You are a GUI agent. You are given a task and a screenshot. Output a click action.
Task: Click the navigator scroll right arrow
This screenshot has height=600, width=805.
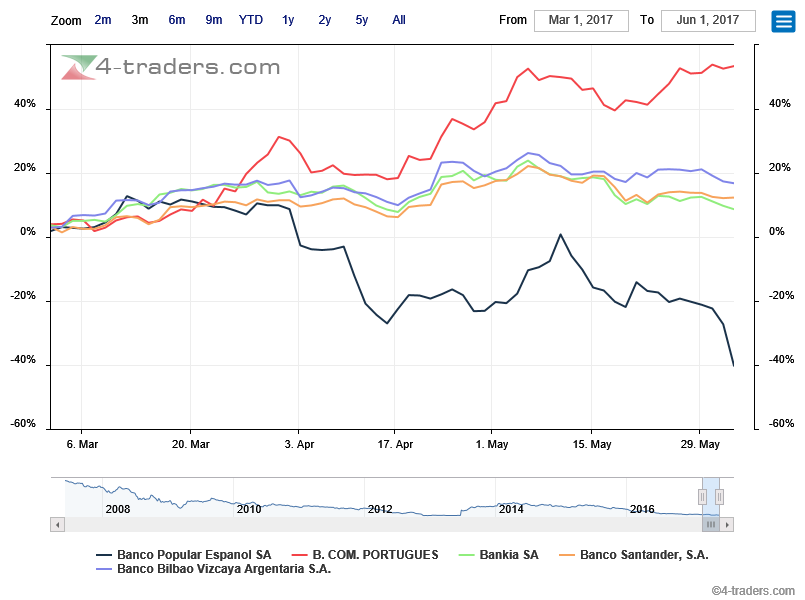click(726, 525)
